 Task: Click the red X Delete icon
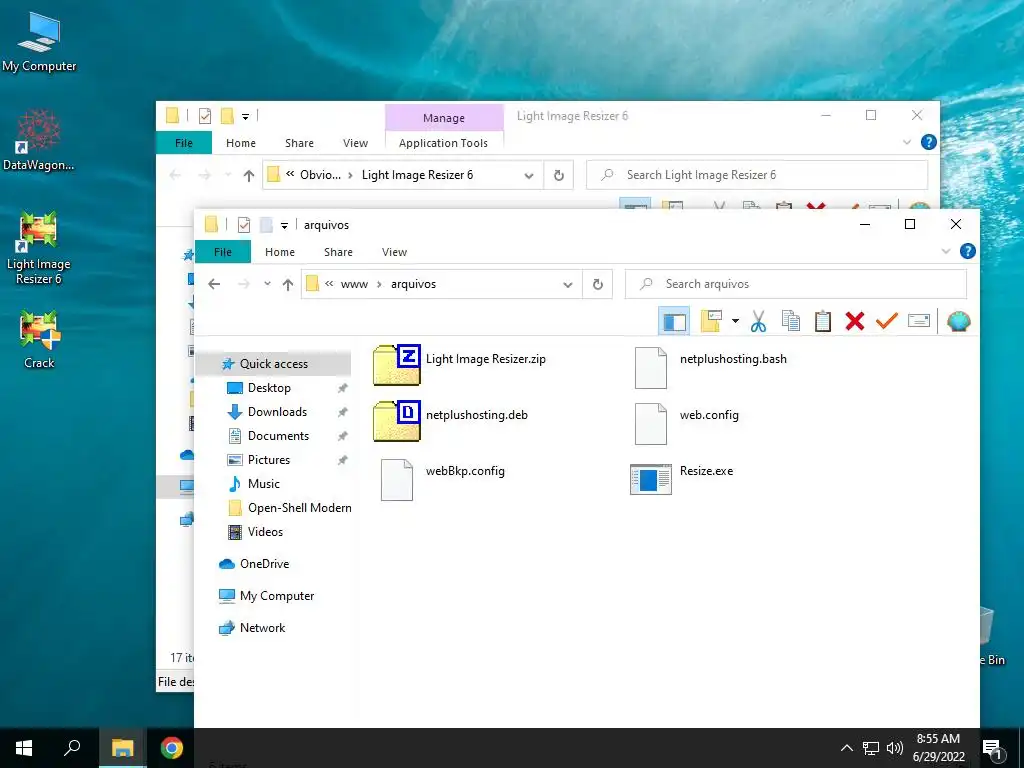click(x=855, y=321)
